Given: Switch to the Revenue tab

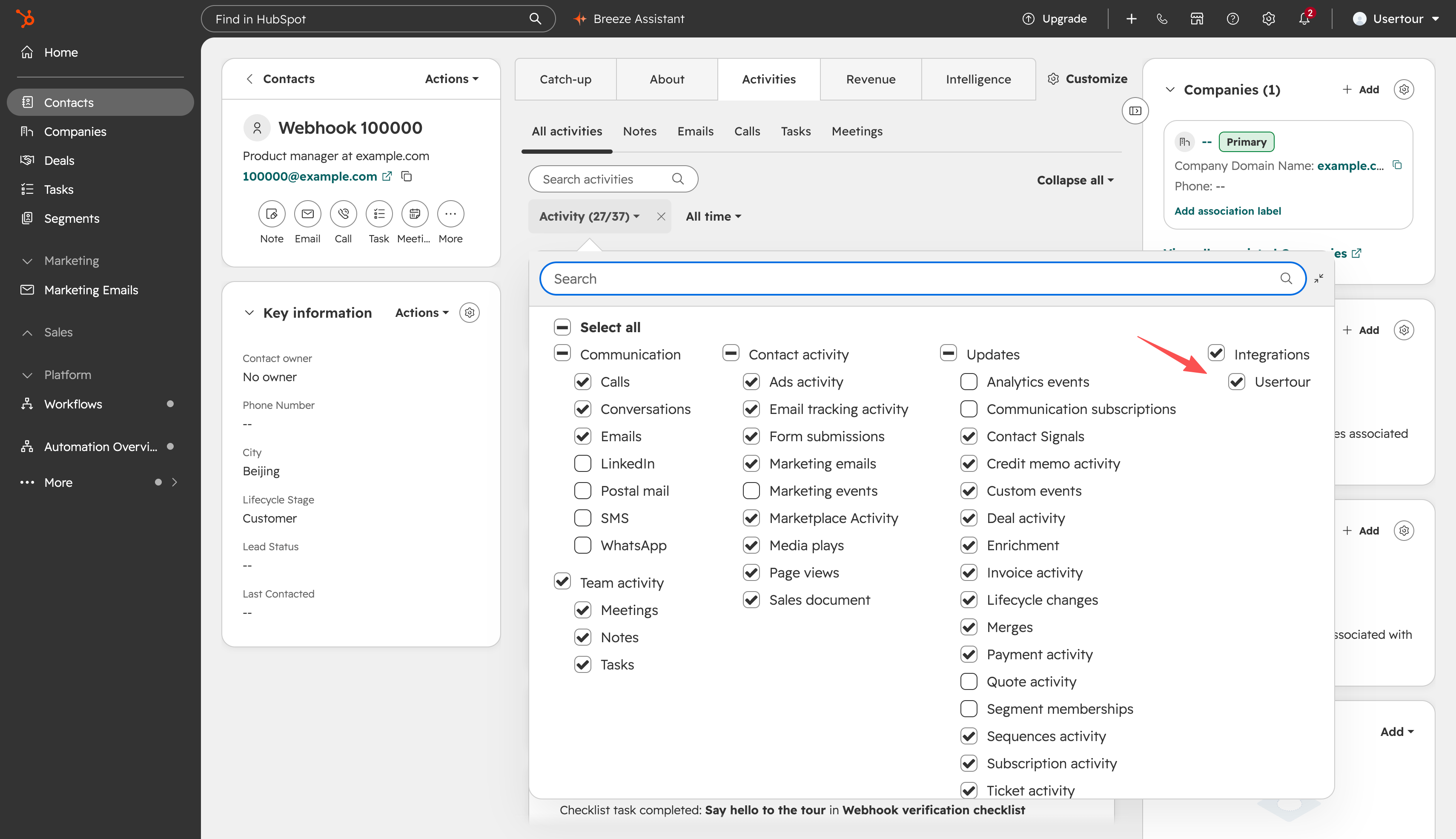Looking at the screenshot, I should pos(870,80).
